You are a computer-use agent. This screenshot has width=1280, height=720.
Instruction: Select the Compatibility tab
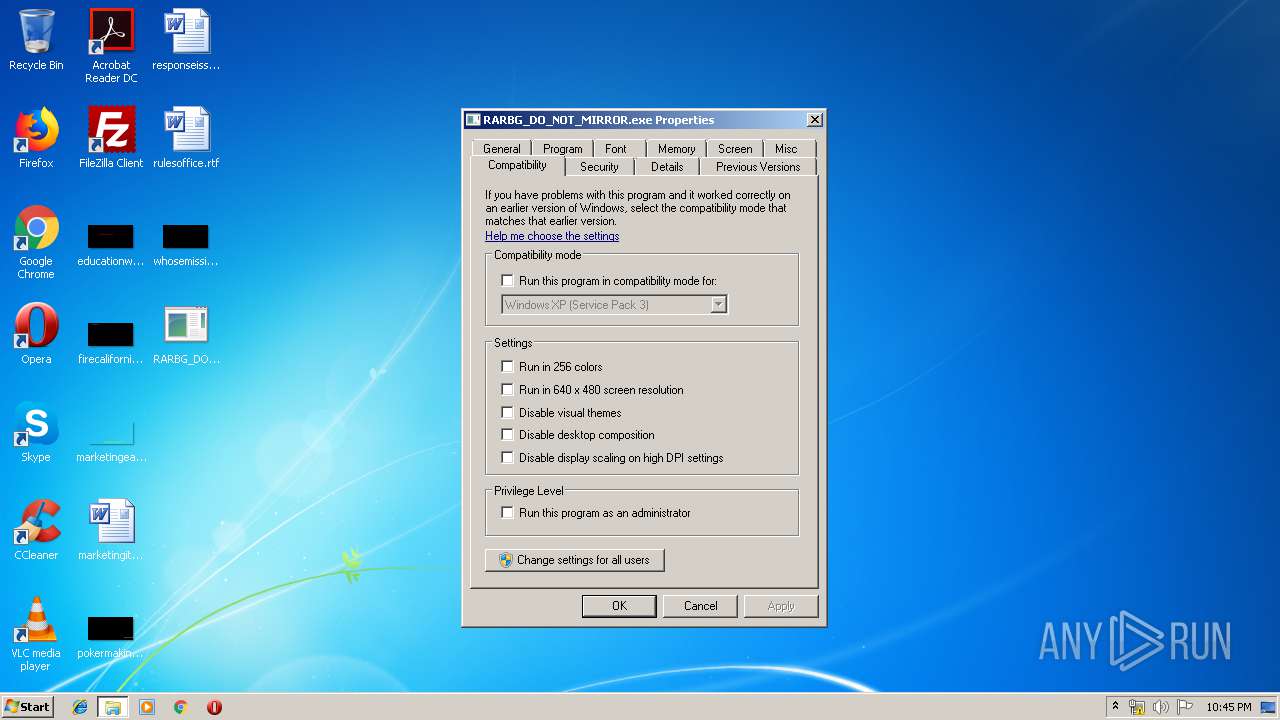click(x=517, y=166)
